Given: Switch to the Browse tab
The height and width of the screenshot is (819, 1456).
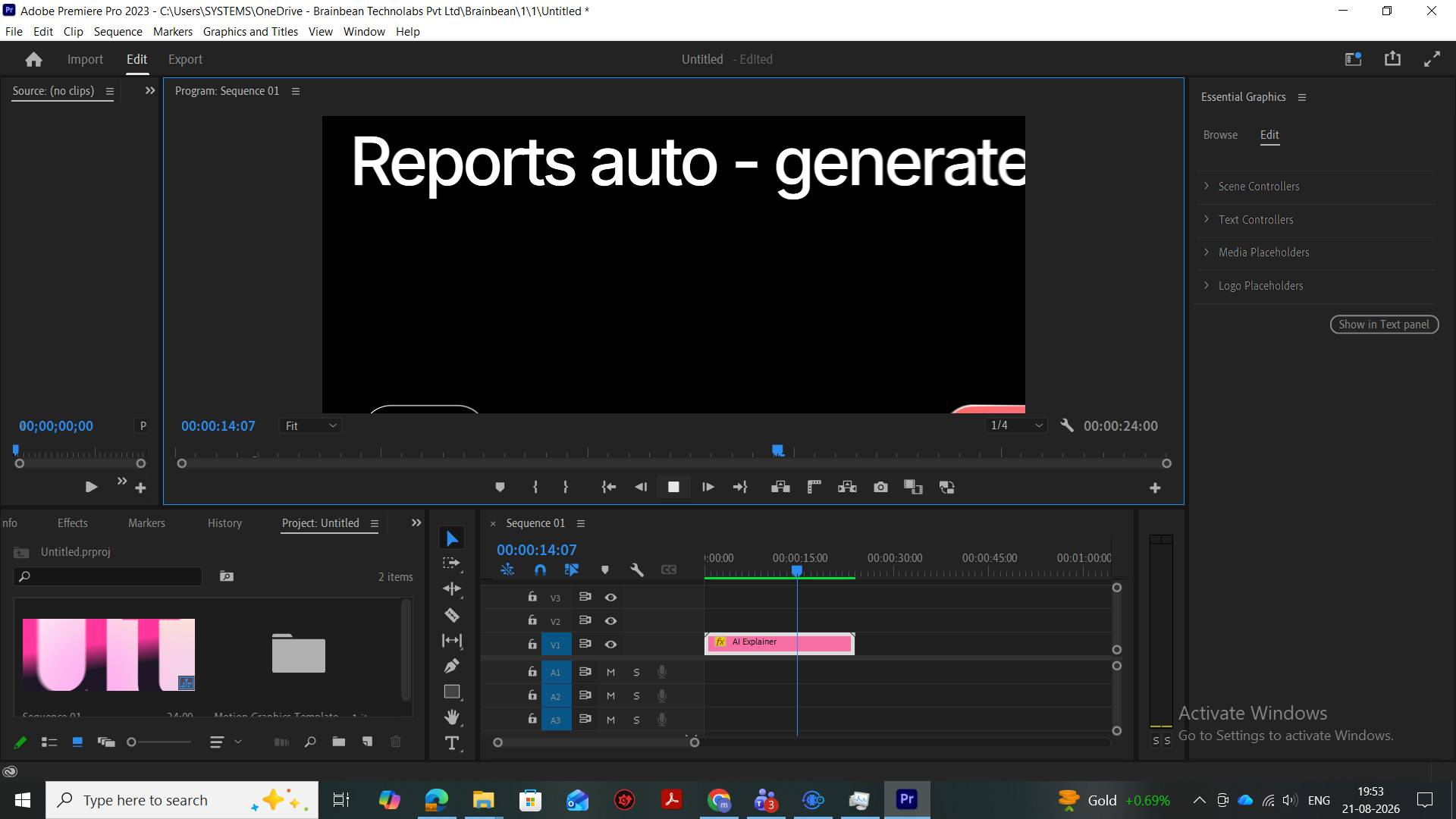Looking at the screenshot, I should click(x=1220, y=135).
